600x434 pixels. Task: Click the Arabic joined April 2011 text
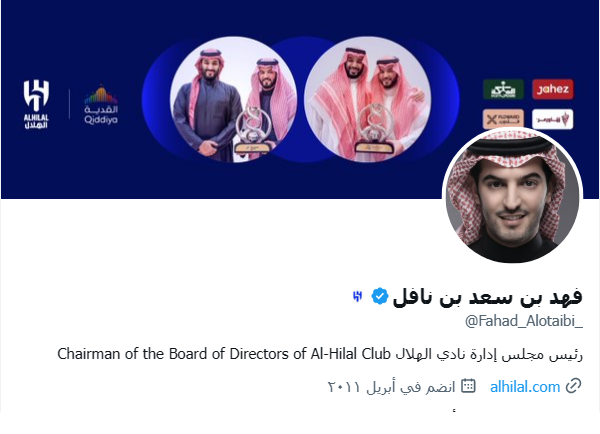(x=391, y=387)
